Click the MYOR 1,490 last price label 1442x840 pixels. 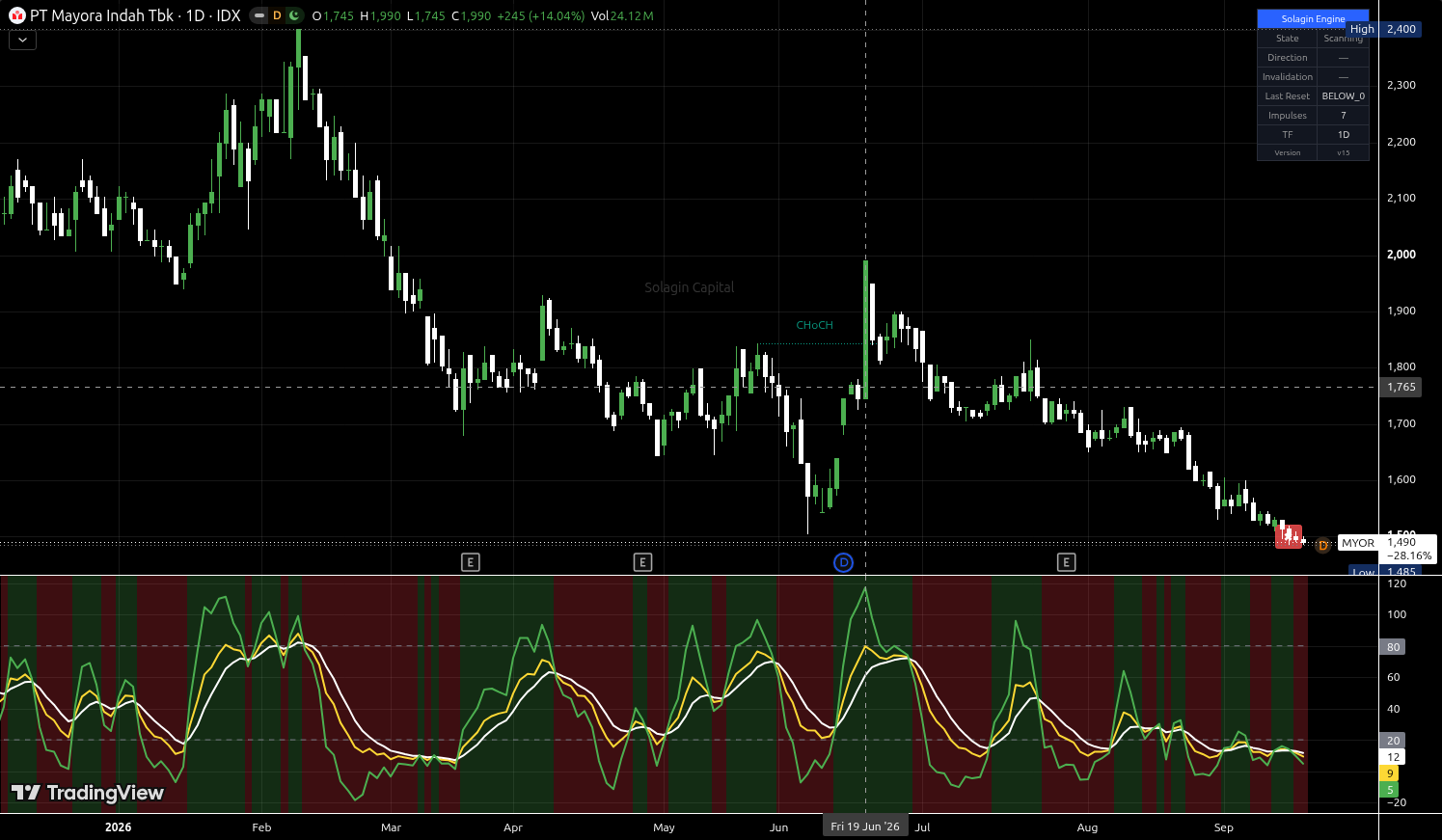pyautogui.click(x=1388, y=549)
